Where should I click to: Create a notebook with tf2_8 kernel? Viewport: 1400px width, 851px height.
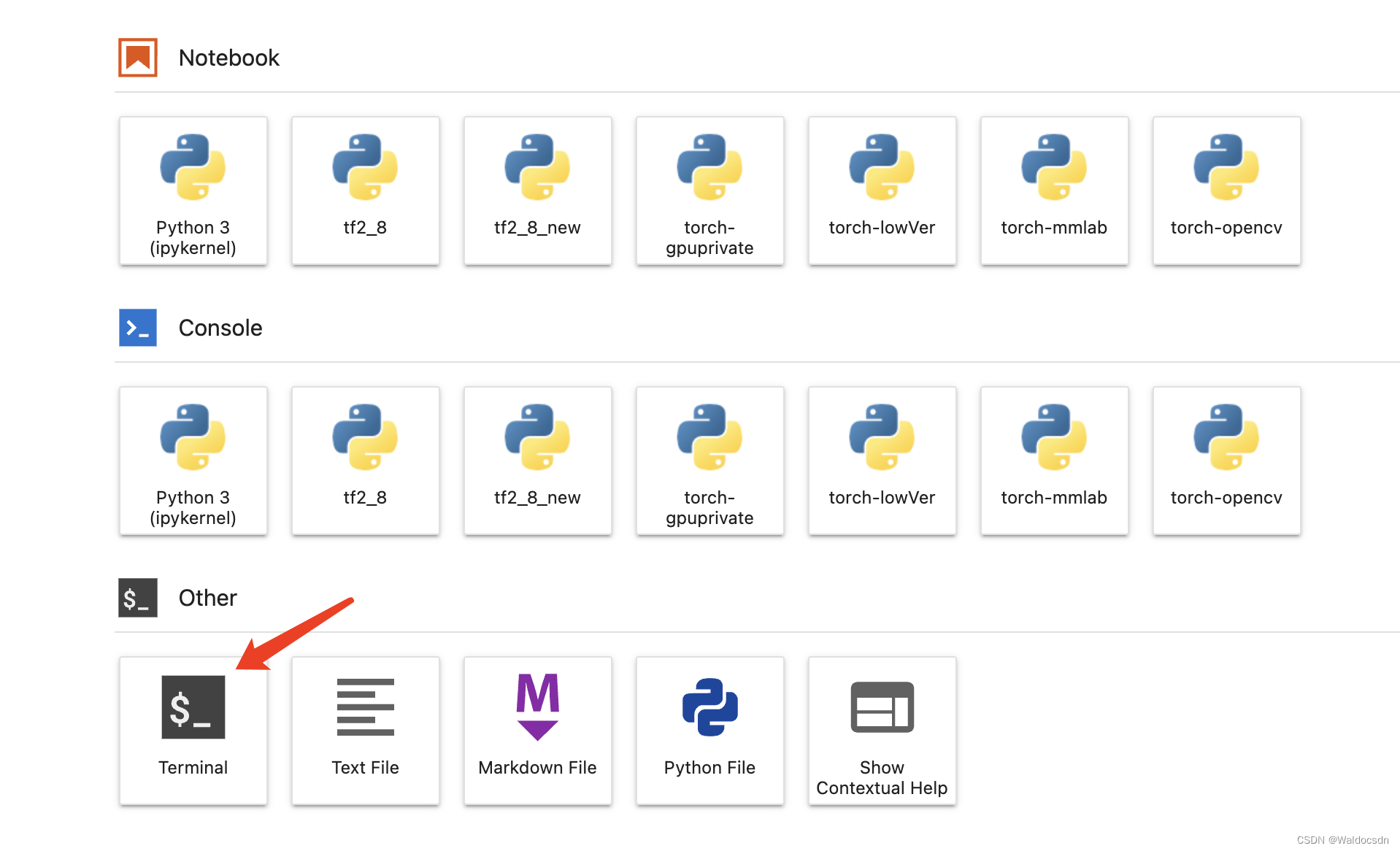(366, 190)
